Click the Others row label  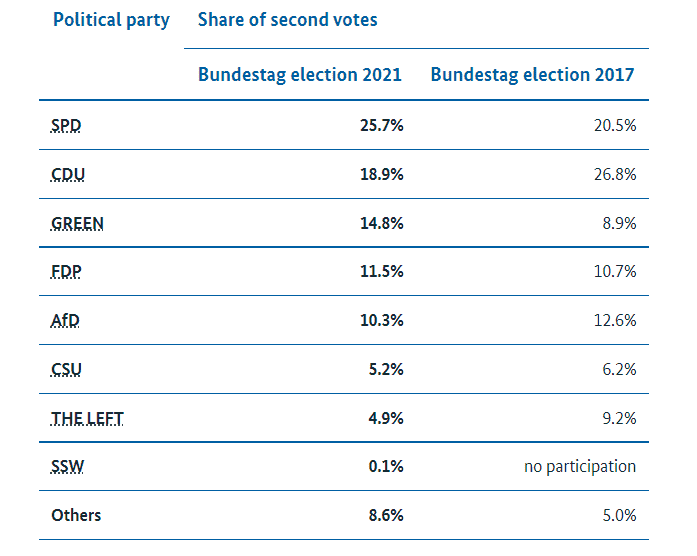76,516
